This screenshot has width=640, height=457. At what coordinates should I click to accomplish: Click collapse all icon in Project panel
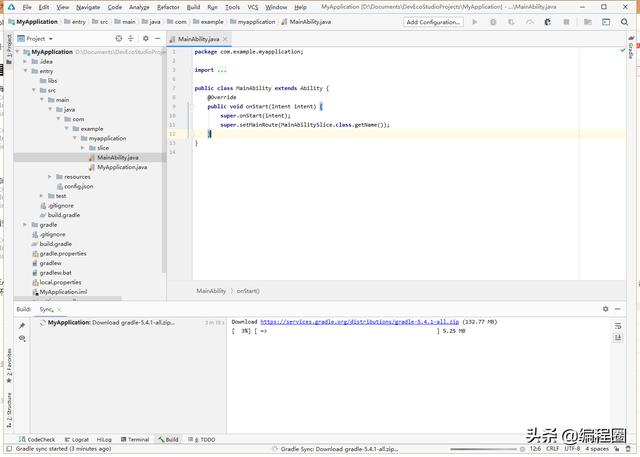[131, 38]
